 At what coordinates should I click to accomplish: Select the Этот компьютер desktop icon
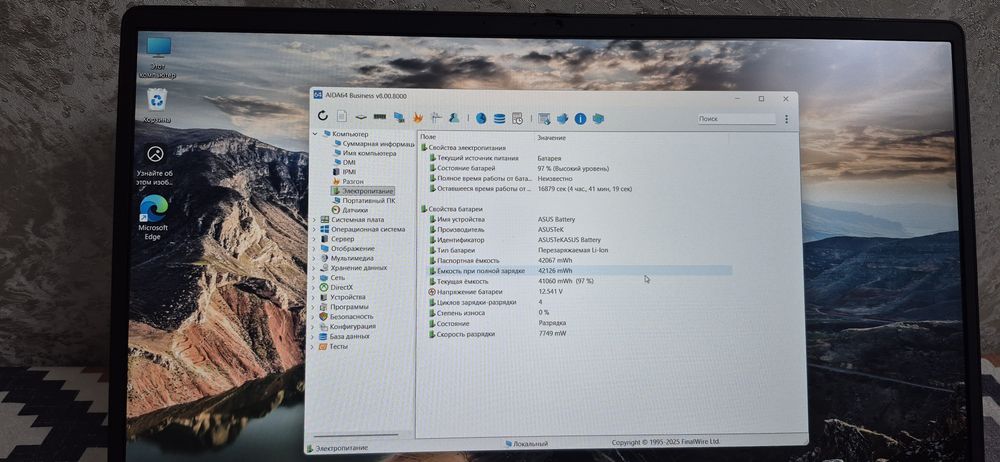pos(158,58)
